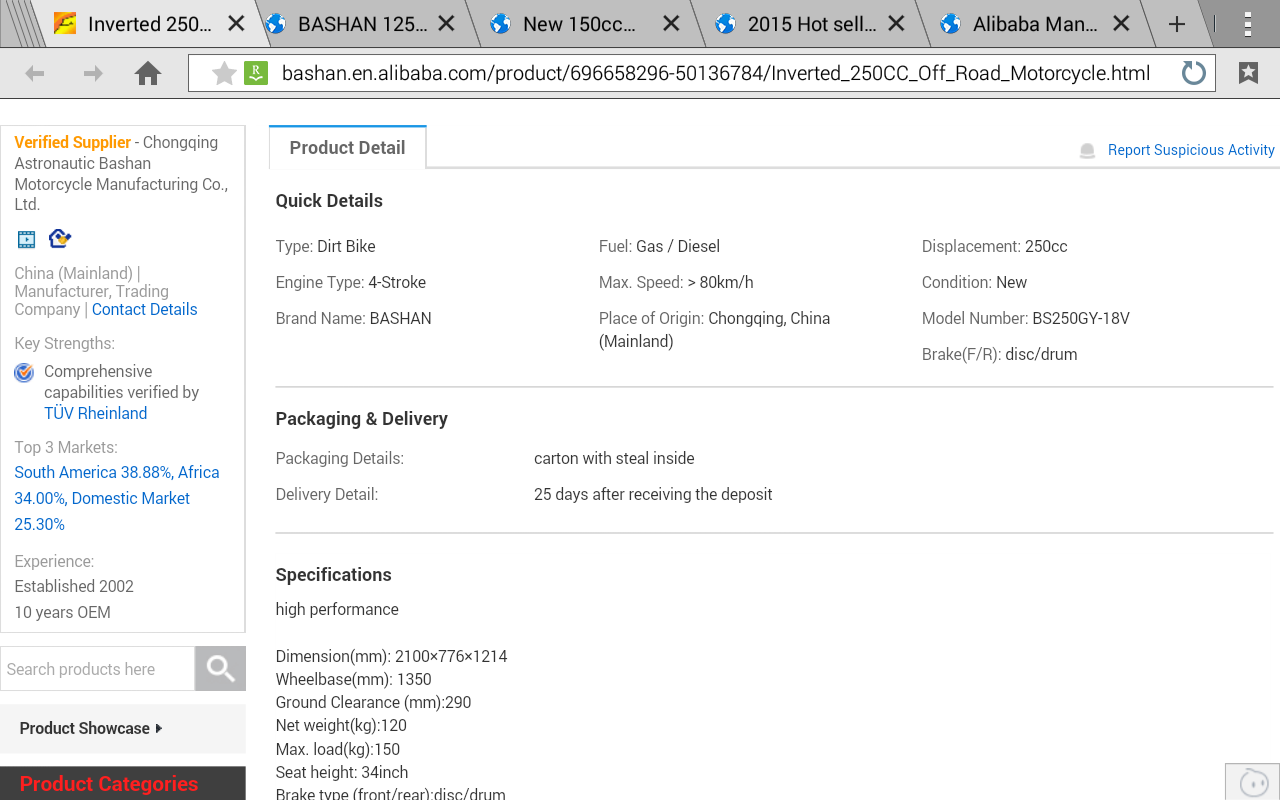Click the Delivery Detail 25 days text
Screen dimensions: 1280x800
653,494
